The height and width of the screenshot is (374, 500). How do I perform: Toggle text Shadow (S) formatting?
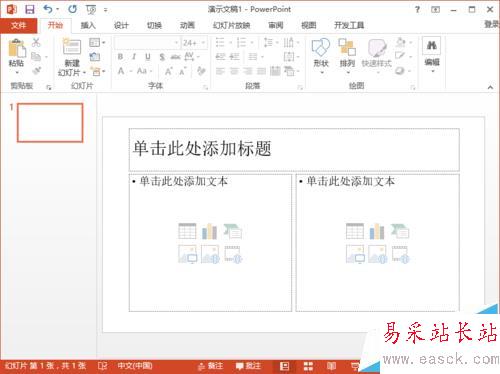point(162,57)
